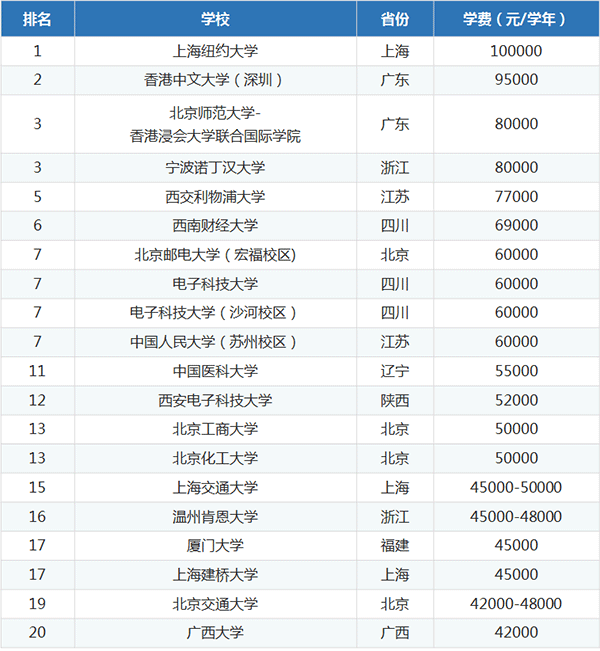Click the 陕西 province cell
Viewport: 600px width, 651px height.
click(395, 400)
